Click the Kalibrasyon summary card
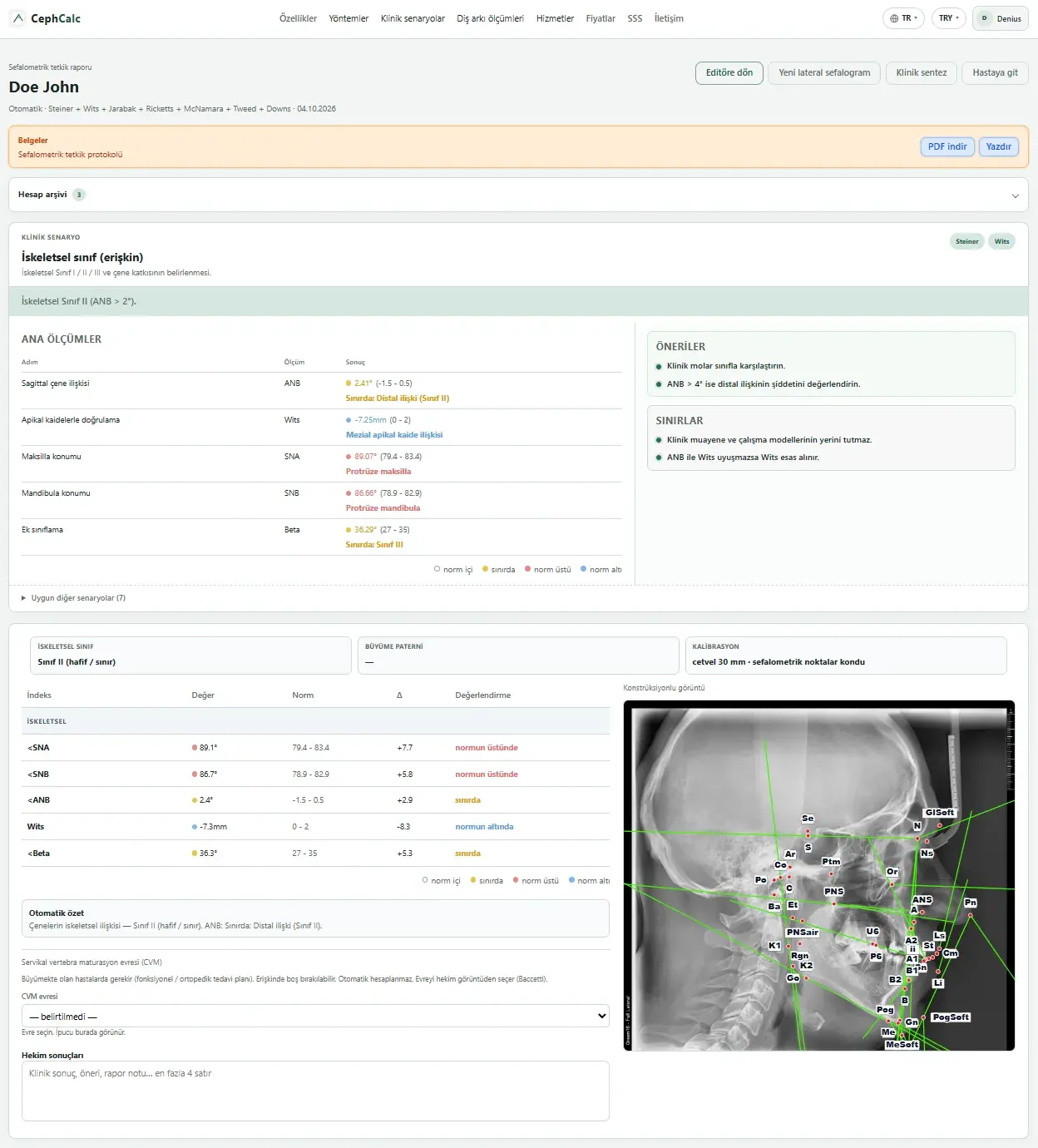 pos(846,656)
